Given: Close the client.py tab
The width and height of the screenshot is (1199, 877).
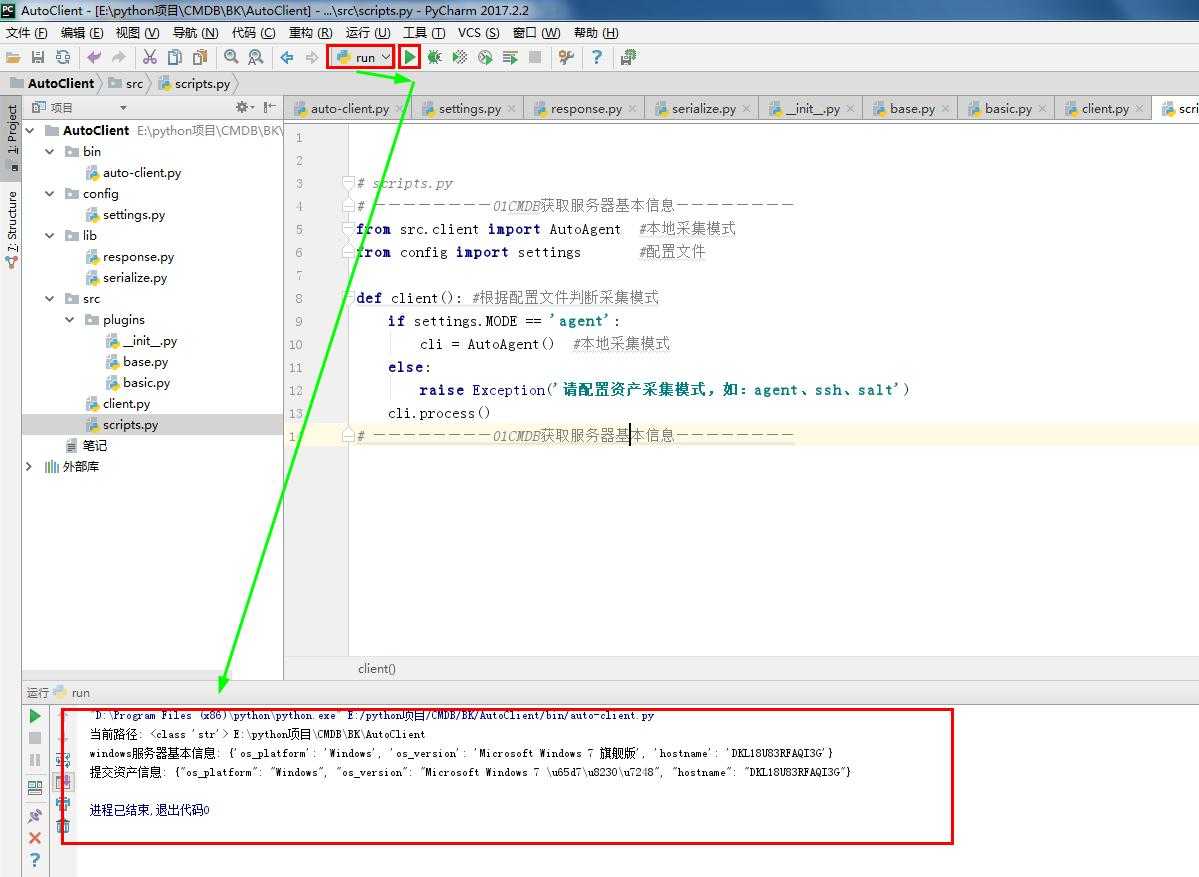Looking at the screenshot, I should (1139, 109).
